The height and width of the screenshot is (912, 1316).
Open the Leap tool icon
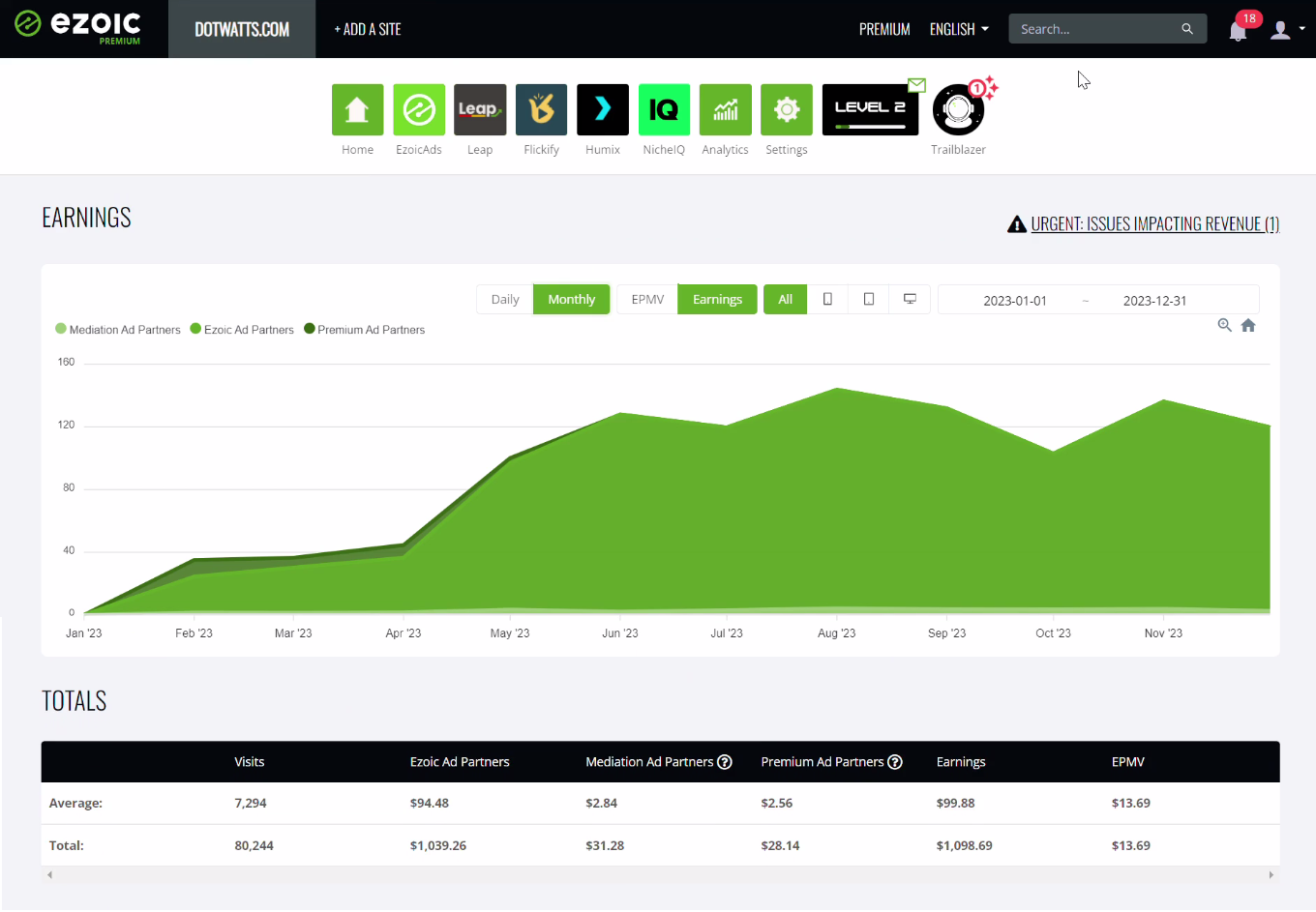480,109
